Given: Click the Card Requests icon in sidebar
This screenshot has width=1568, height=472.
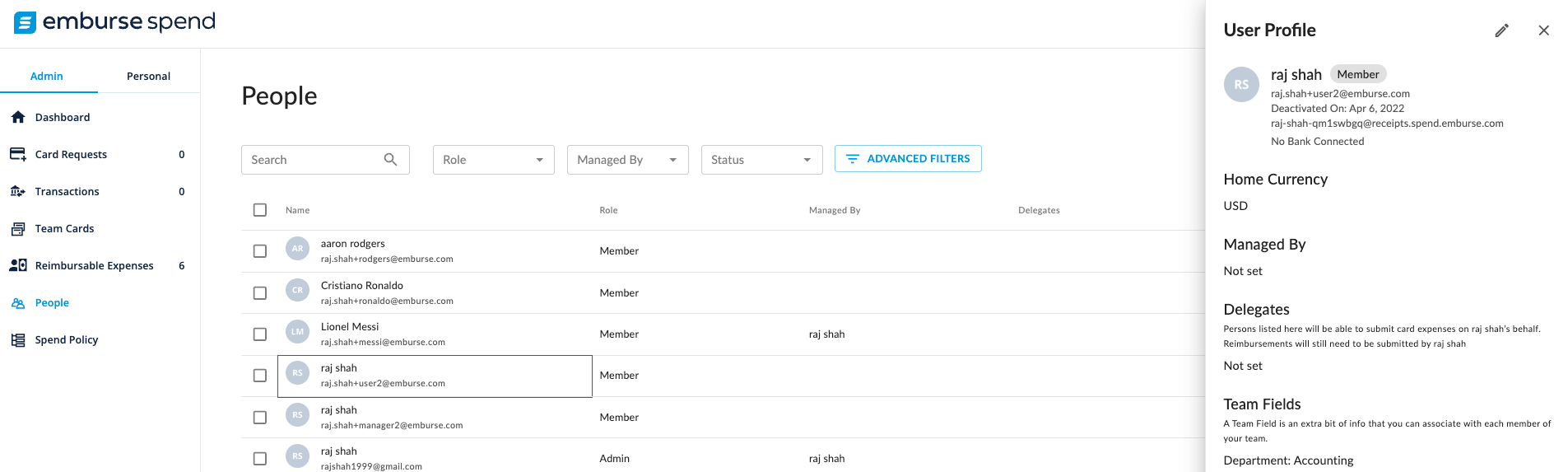Looking at the screenshot, I should click(x=18, y=154).
